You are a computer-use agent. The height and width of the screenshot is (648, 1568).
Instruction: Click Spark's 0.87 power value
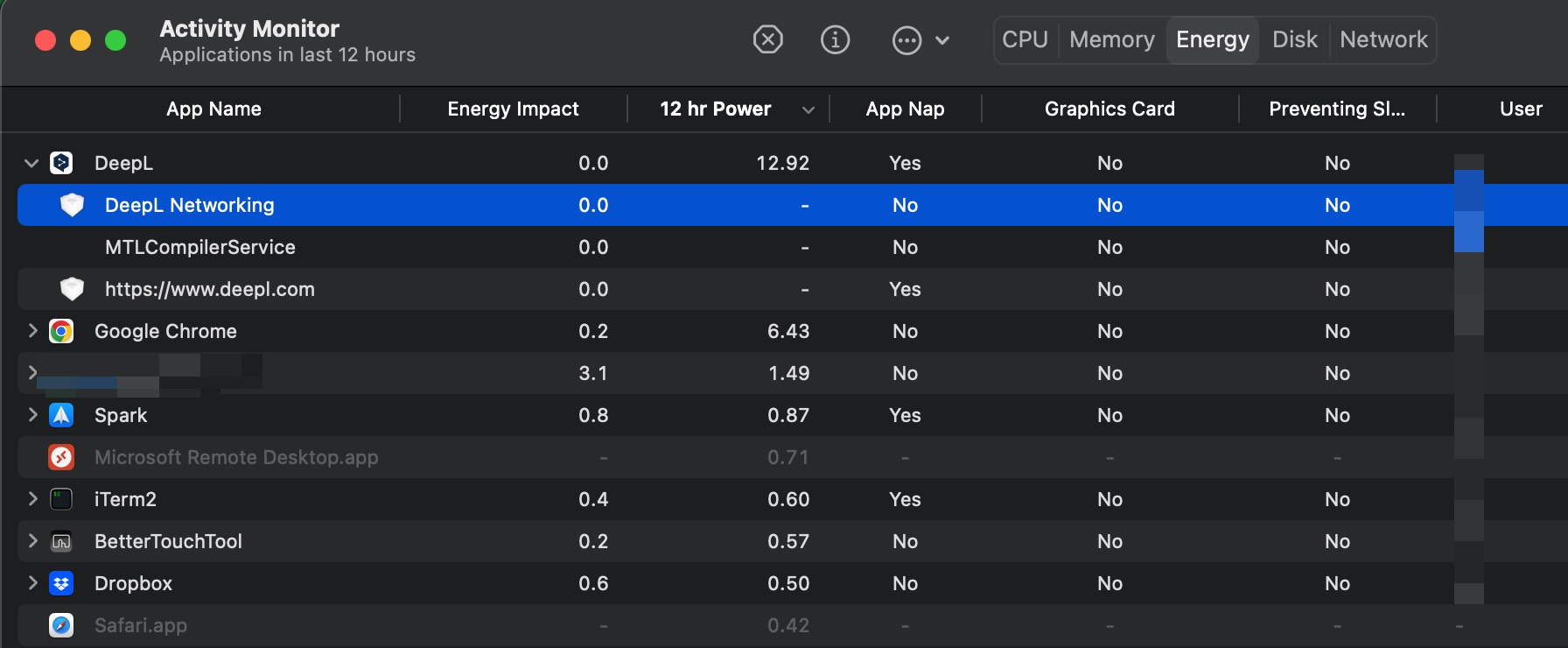(x=788, y=415)
